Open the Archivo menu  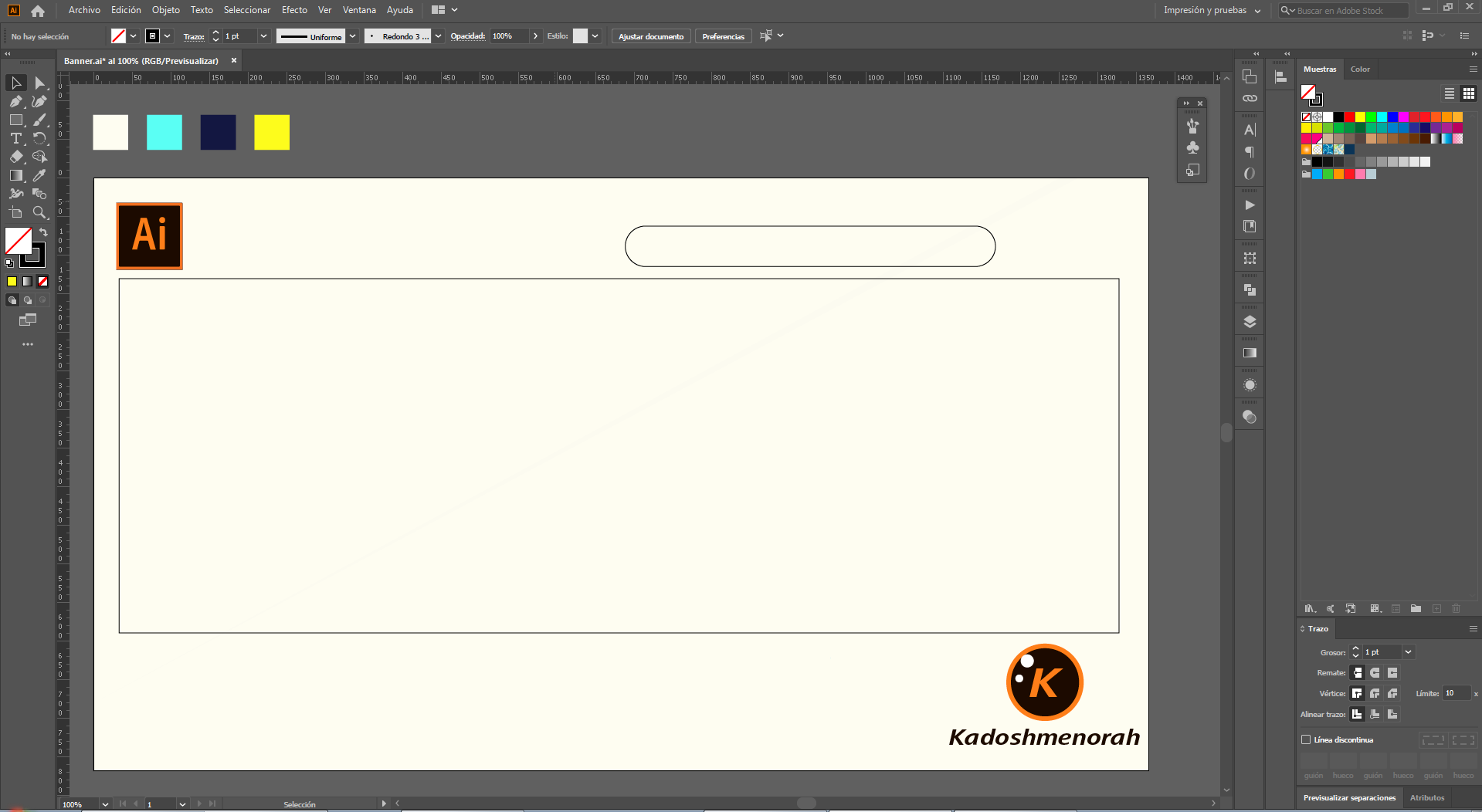coord(84,10)
